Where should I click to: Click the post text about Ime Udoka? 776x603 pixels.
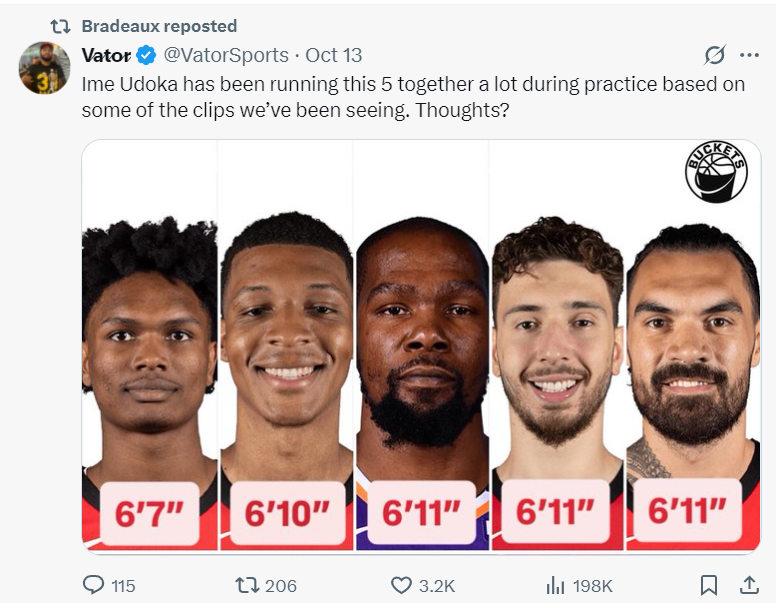point(413,97)
